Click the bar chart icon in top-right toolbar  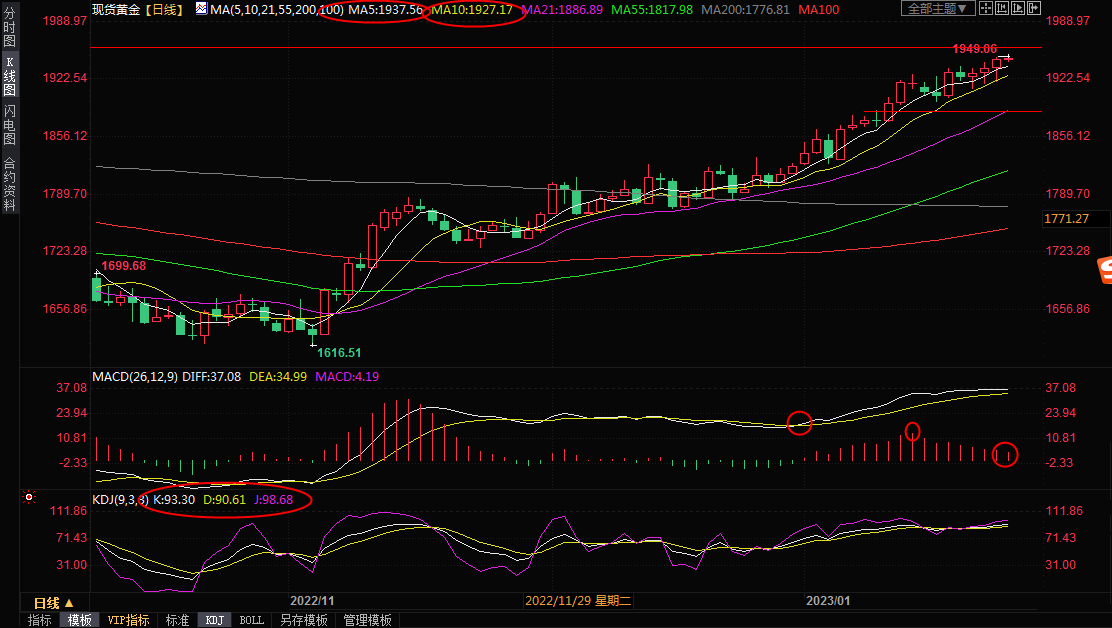tap(1003, 9)
